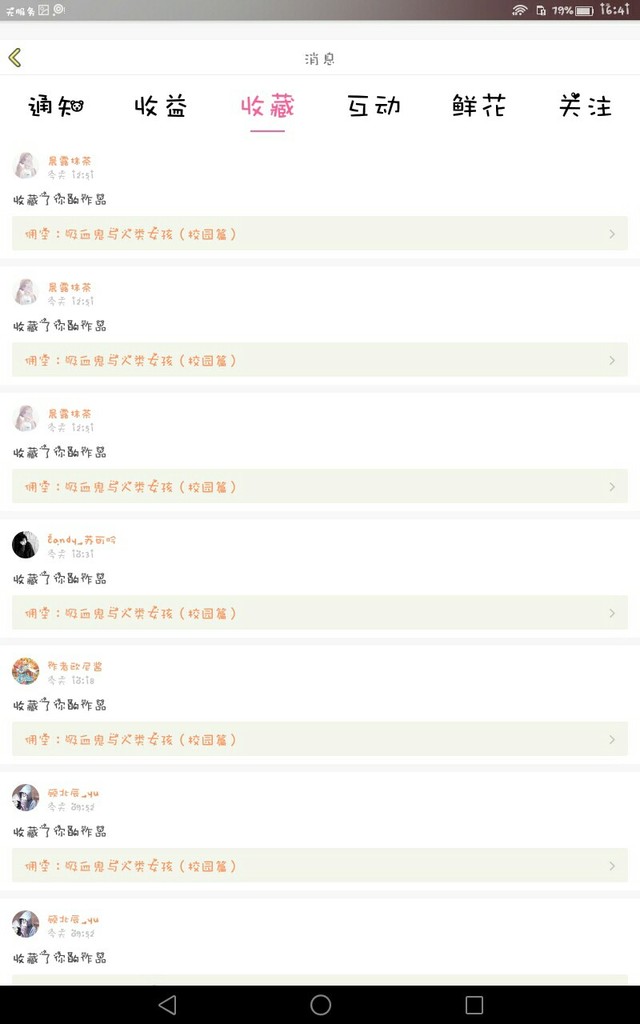The height and width of the screenshot is (1024, 640).
Task: Open the Candy_苏可吟 profile avatar
Action: click(25, 545)
